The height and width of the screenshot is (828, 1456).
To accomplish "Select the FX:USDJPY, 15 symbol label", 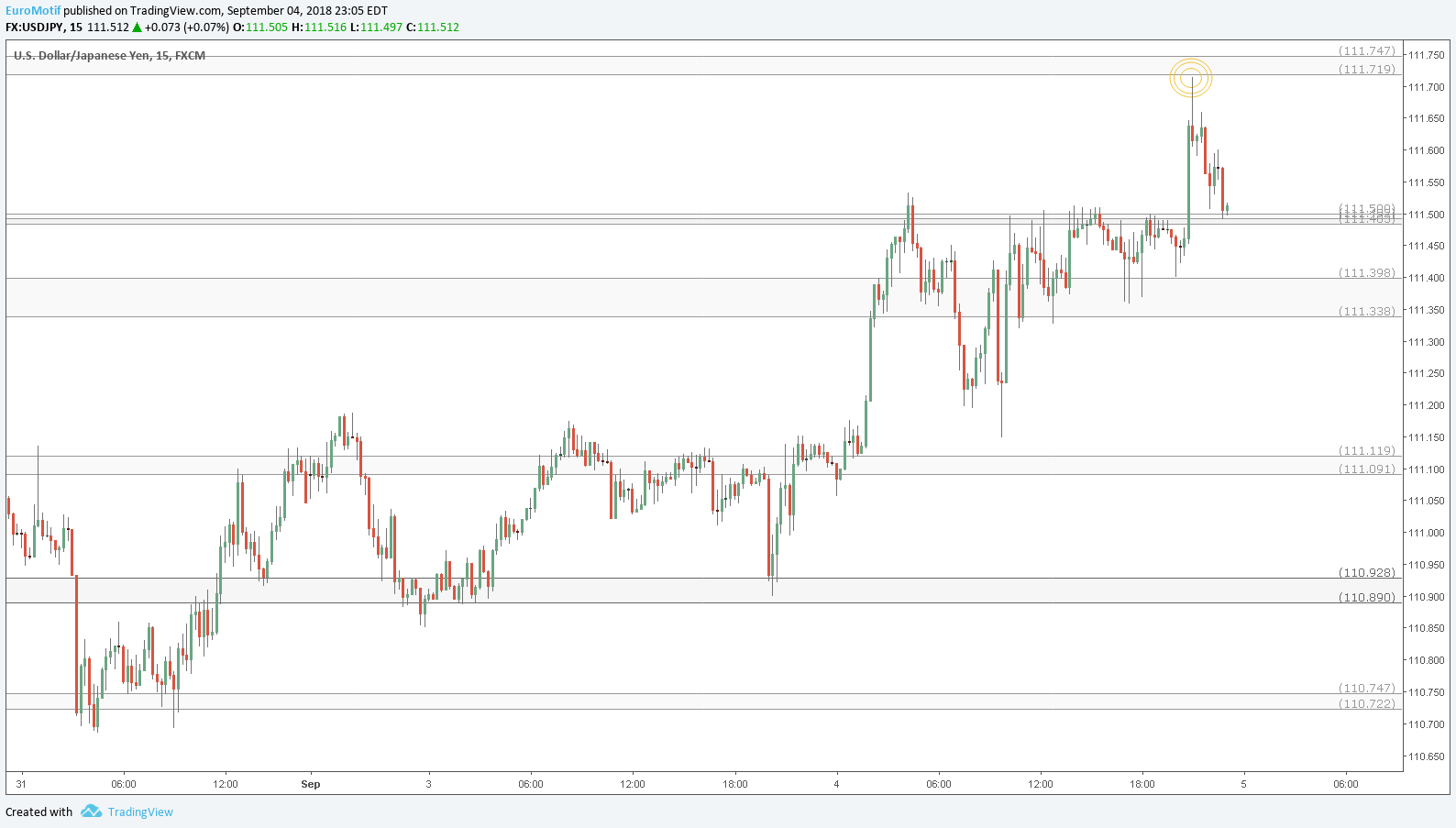I will (x=44, y=28).
